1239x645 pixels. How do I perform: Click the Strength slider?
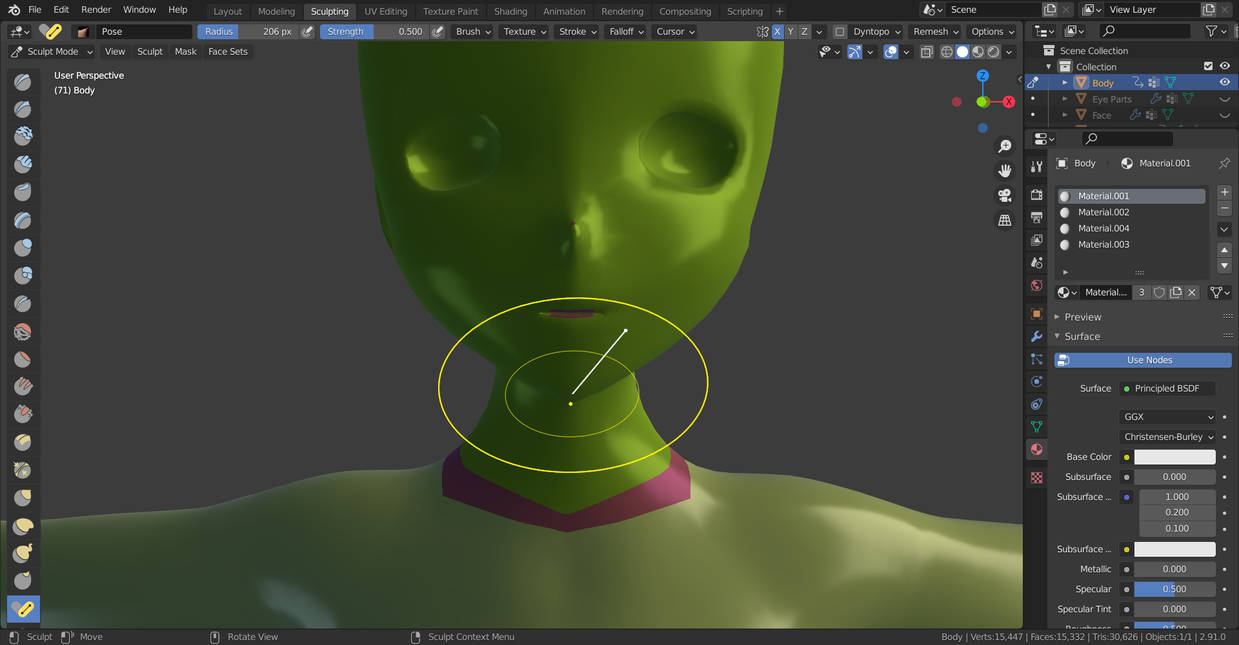point(376,31)
